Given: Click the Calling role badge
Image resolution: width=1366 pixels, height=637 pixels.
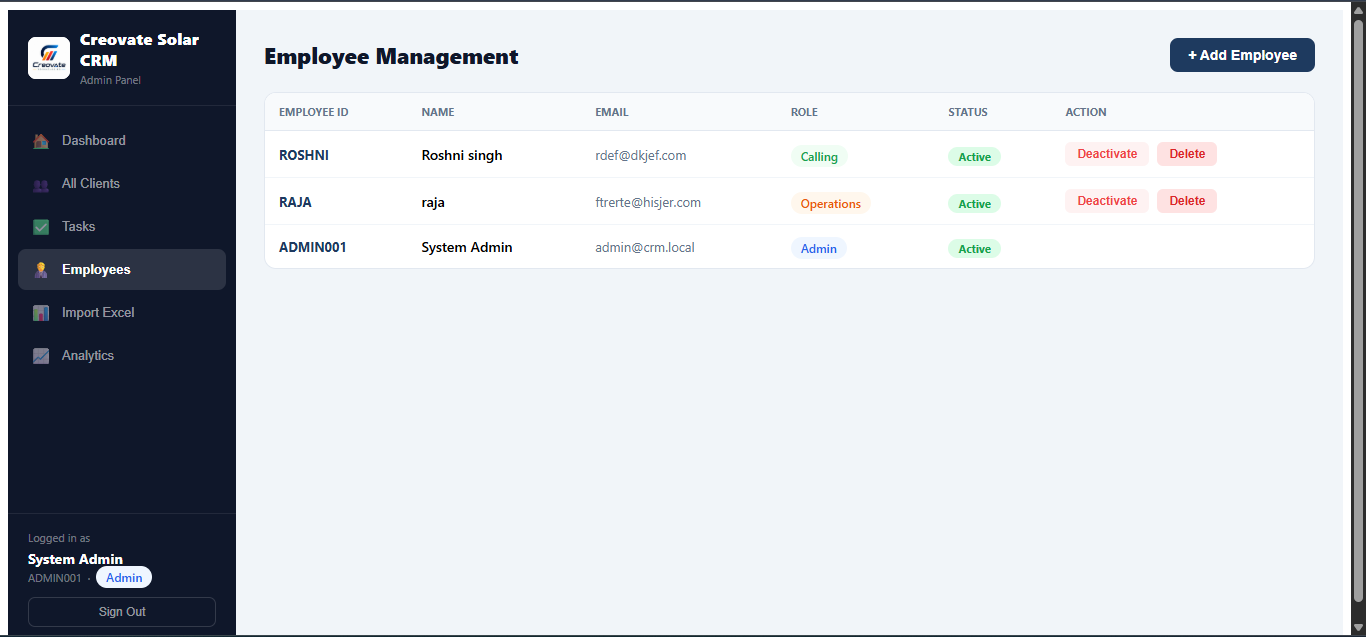Looking at the screenshot, I should 819,157.
